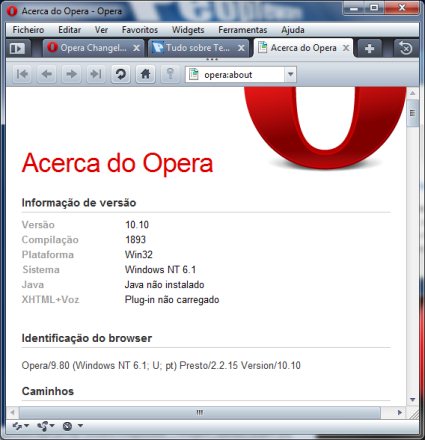Image resolution: width=425 pixels, height=440 pixels.
Task: Click version value 10.10
Action: tap(137, 225)
